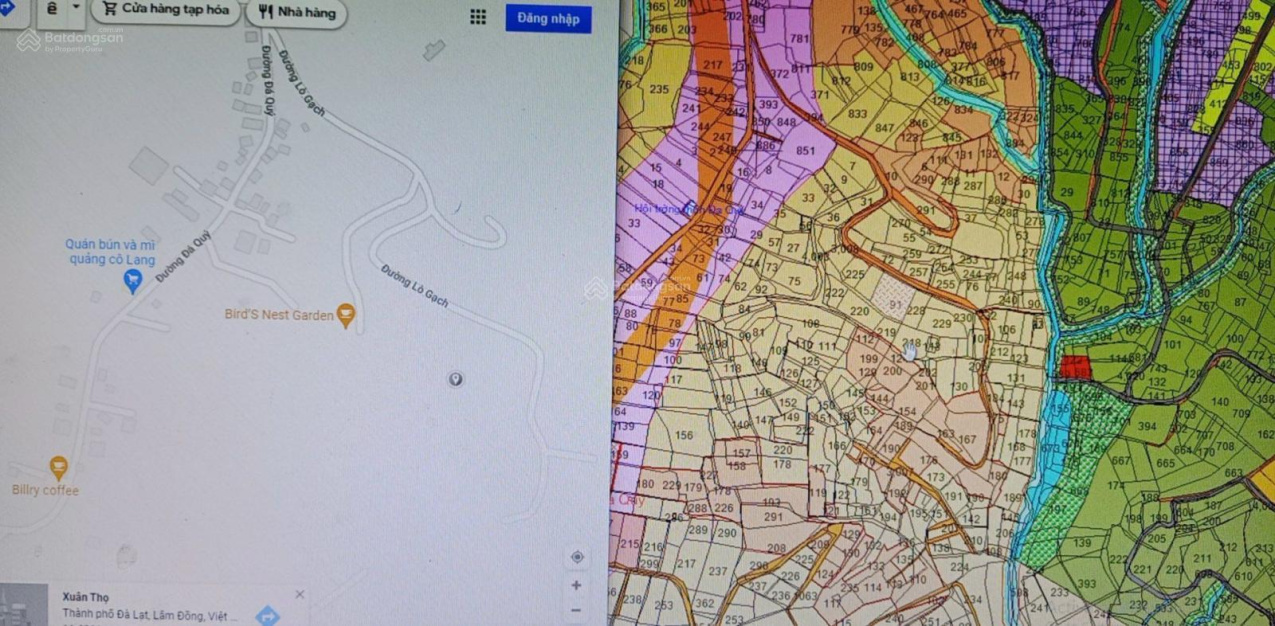Viewport: 1275px width, 626px height.
Task: Open the Xuân Thọ place thumbnail
Action: coord(24,606)
